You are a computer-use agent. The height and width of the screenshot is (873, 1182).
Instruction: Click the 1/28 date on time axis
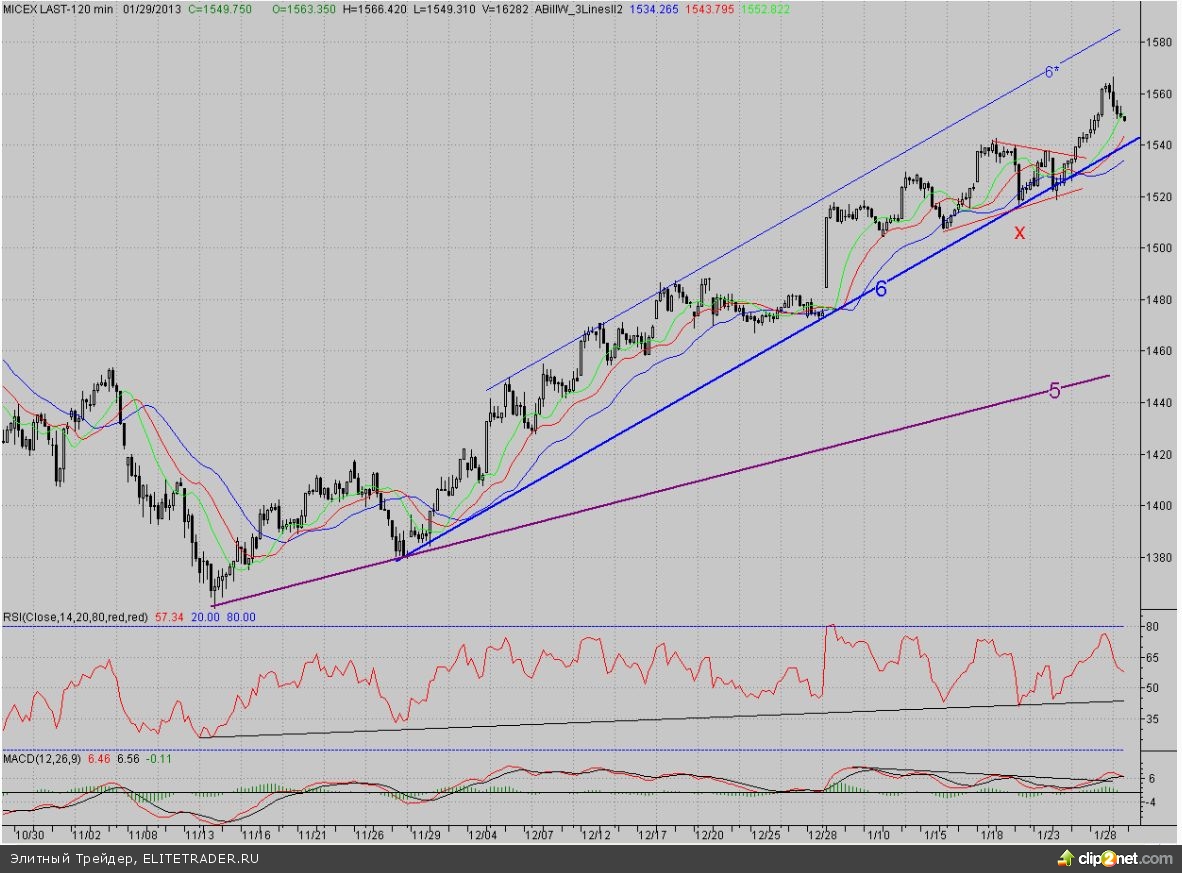point(1107,834)
